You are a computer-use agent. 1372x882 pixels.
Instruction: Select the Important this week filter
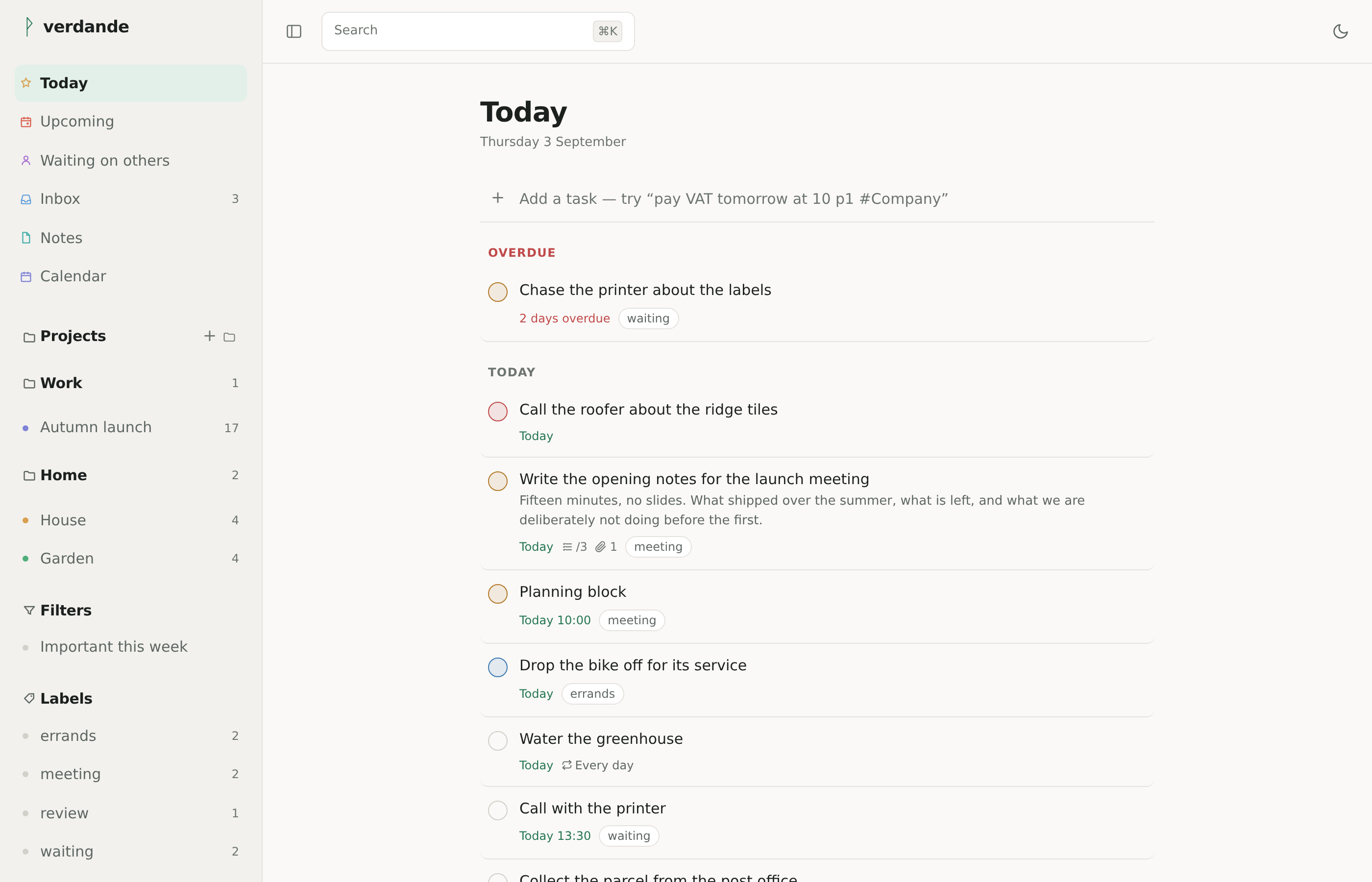pos(130,647)
